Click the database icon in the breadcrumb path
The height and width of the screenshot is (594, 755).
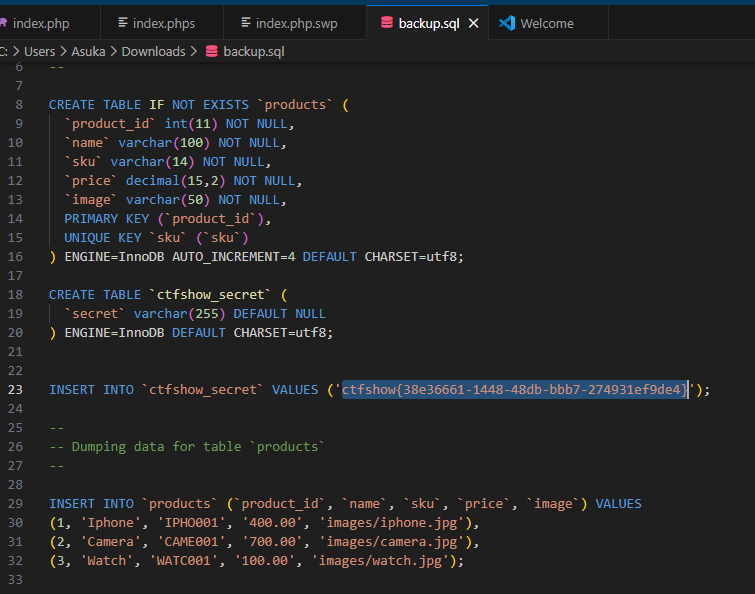tap(211, 51)
